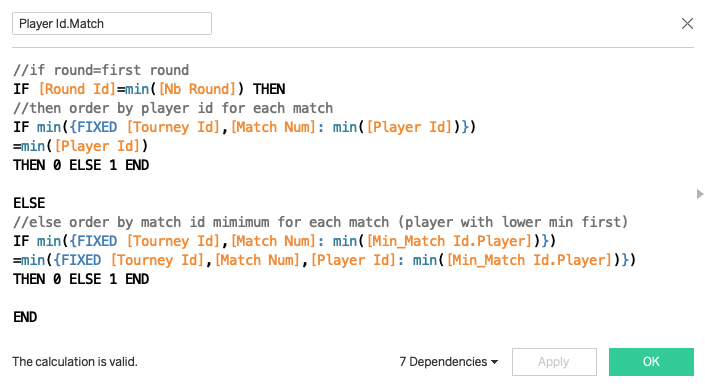
Task: Open the 7 Dependencies dropdown
Action: coord(448,362)
